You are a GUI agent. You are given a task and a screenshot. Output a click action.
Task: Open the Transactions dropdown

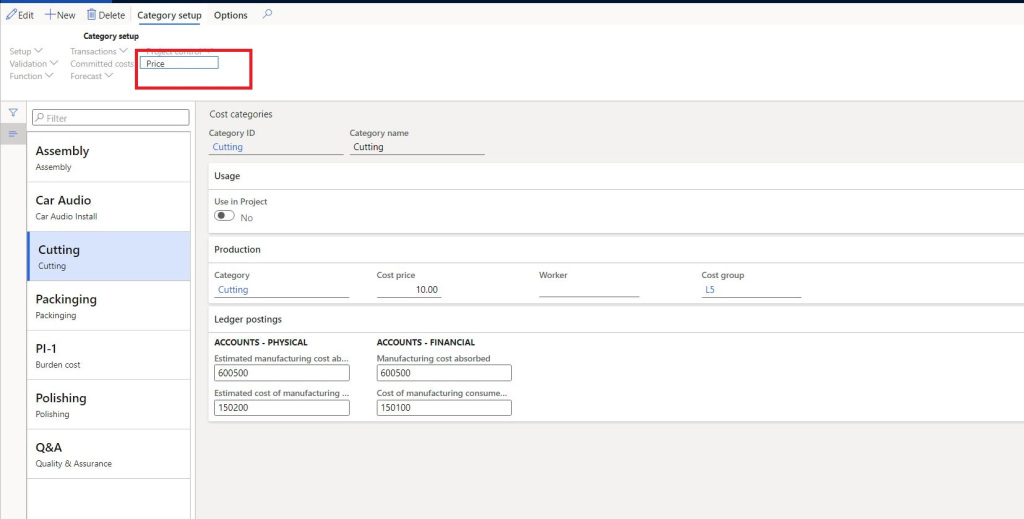(x=98, y=51)
